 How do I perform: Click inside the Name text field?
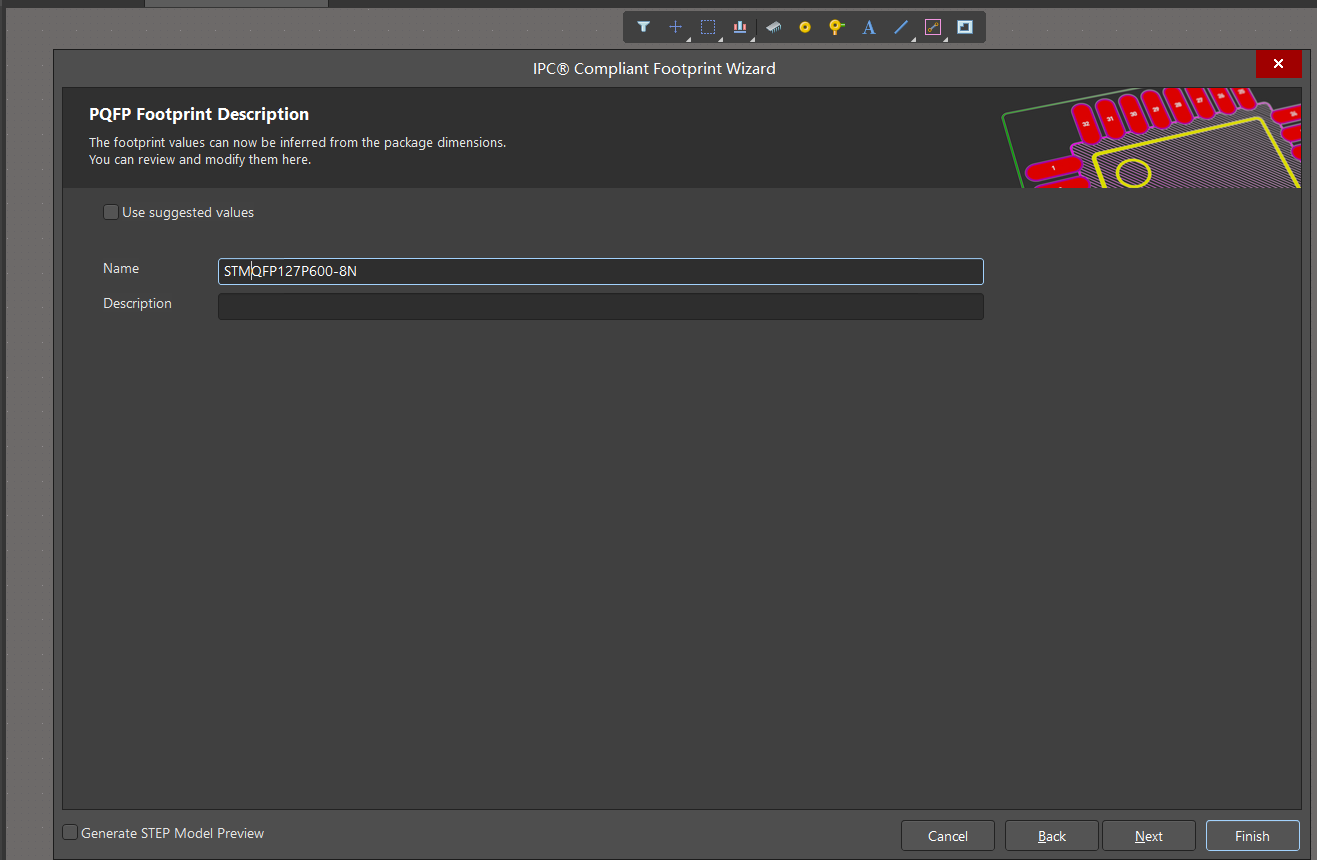[600, 271]
